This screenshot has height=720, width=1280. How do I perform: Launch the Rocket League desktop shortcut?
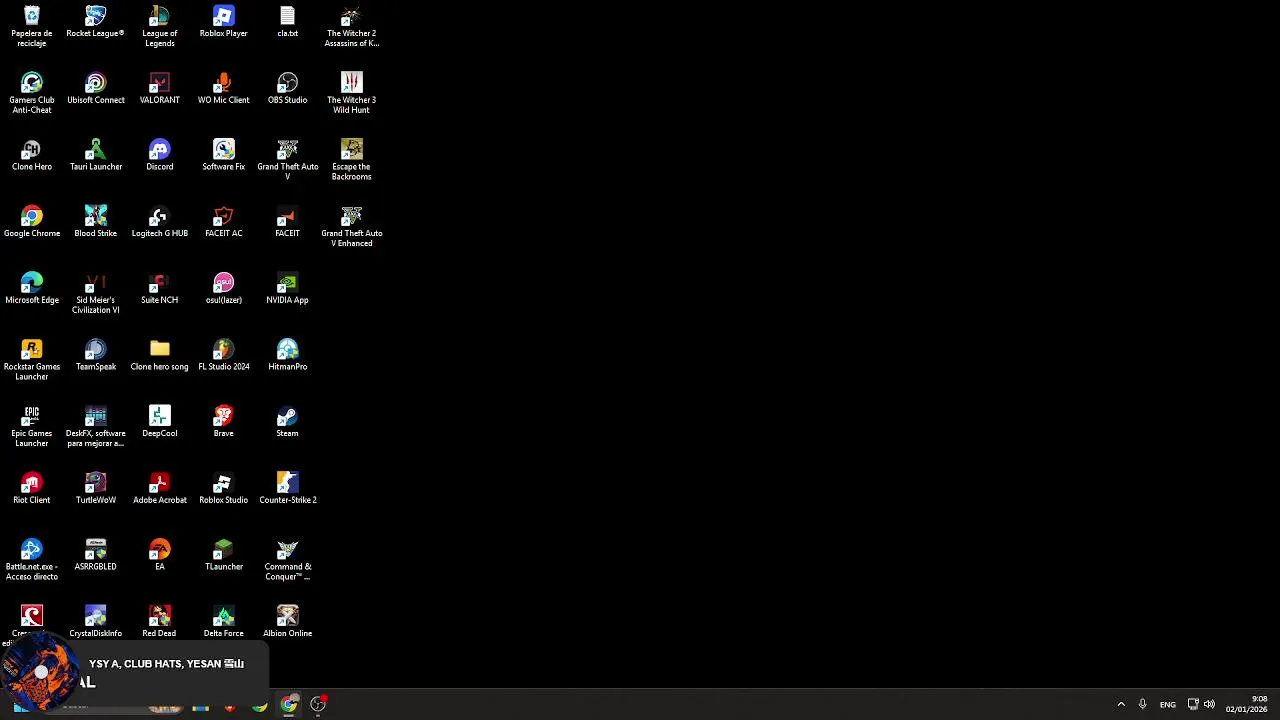click(x=96, y=22)
